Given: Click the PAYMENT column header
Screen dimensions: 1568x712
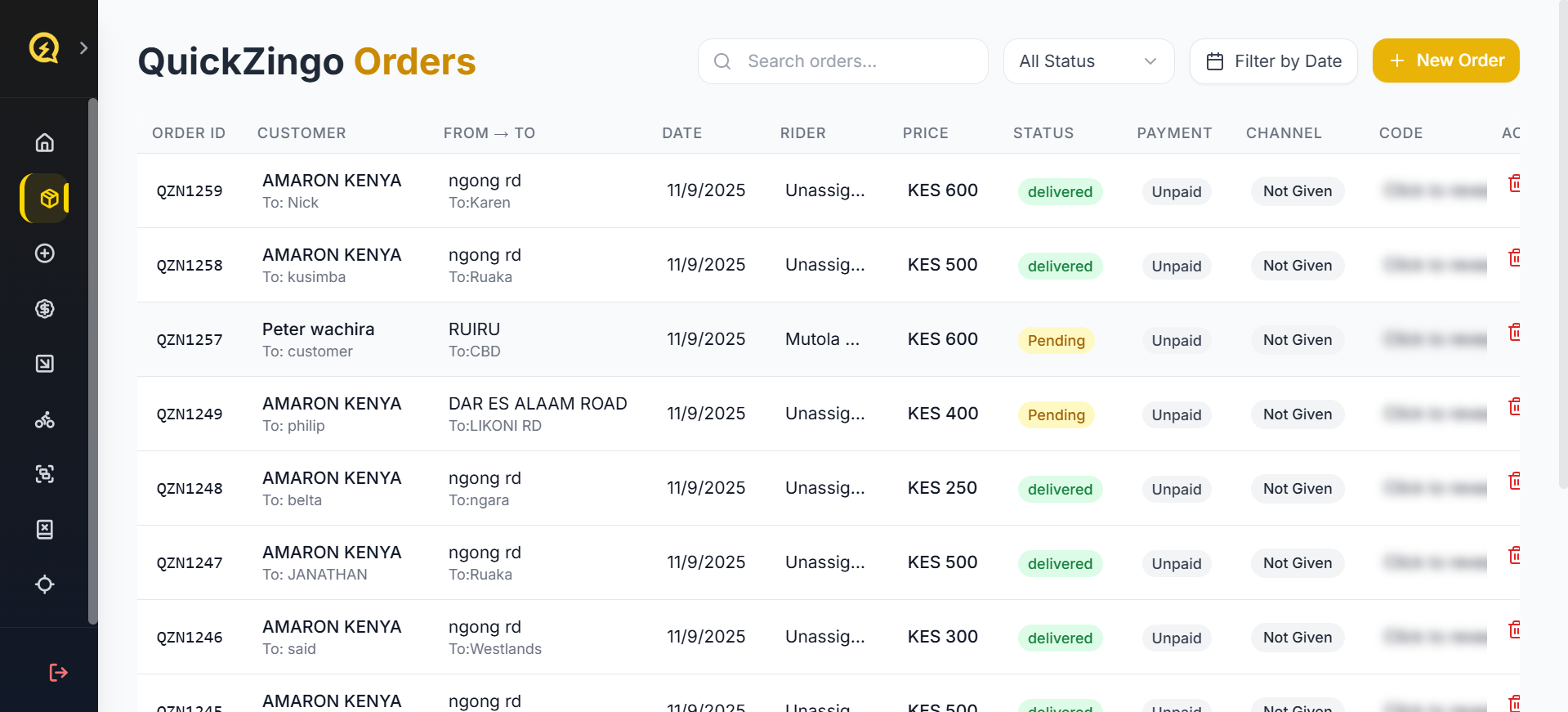Looking at the screenshot, I should [x=1174, y=133].
